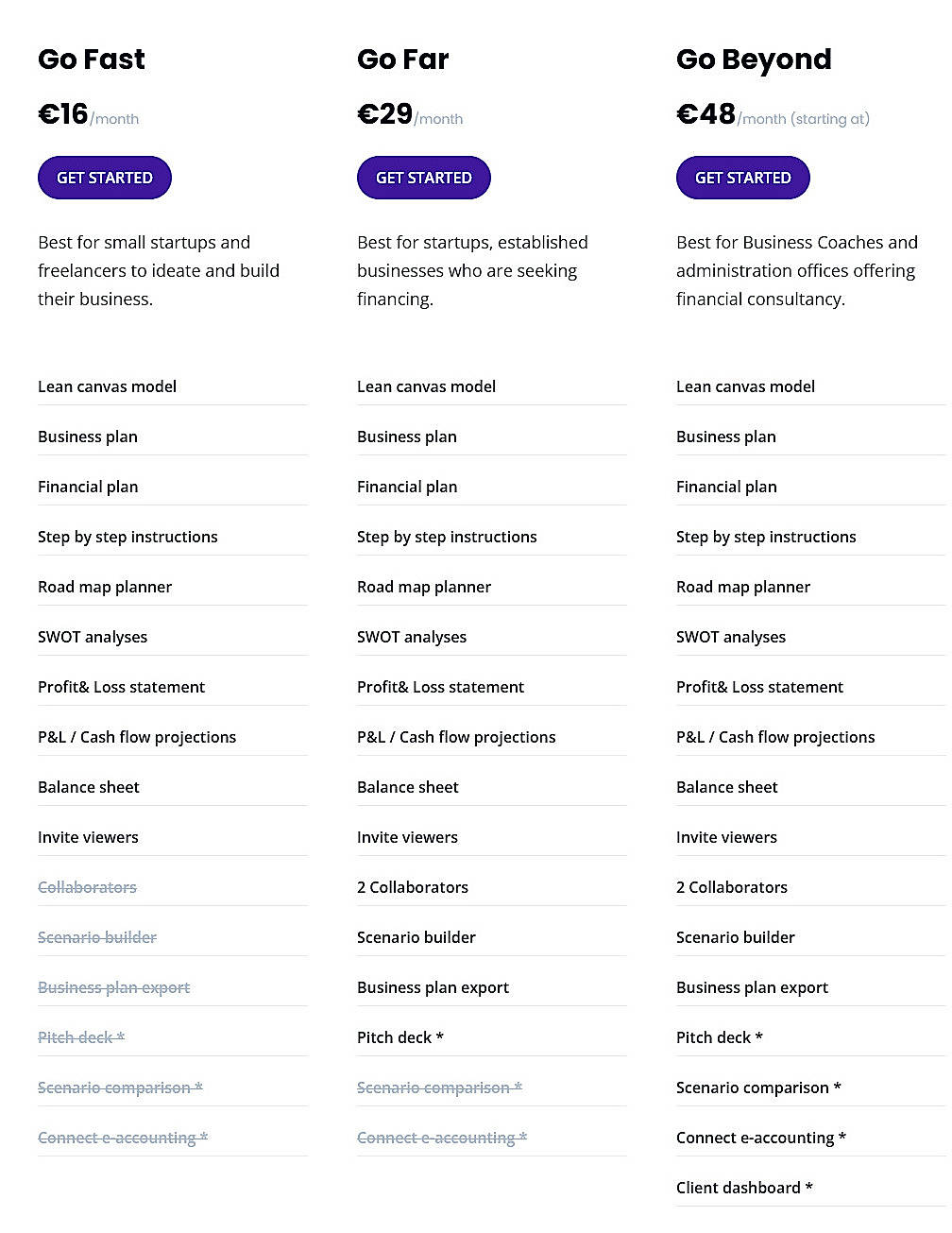The width and height of the screenshot is (952, 1233).
Task: Click the €29 per month price
Action: pyautogui.click(x=383, y=113)
